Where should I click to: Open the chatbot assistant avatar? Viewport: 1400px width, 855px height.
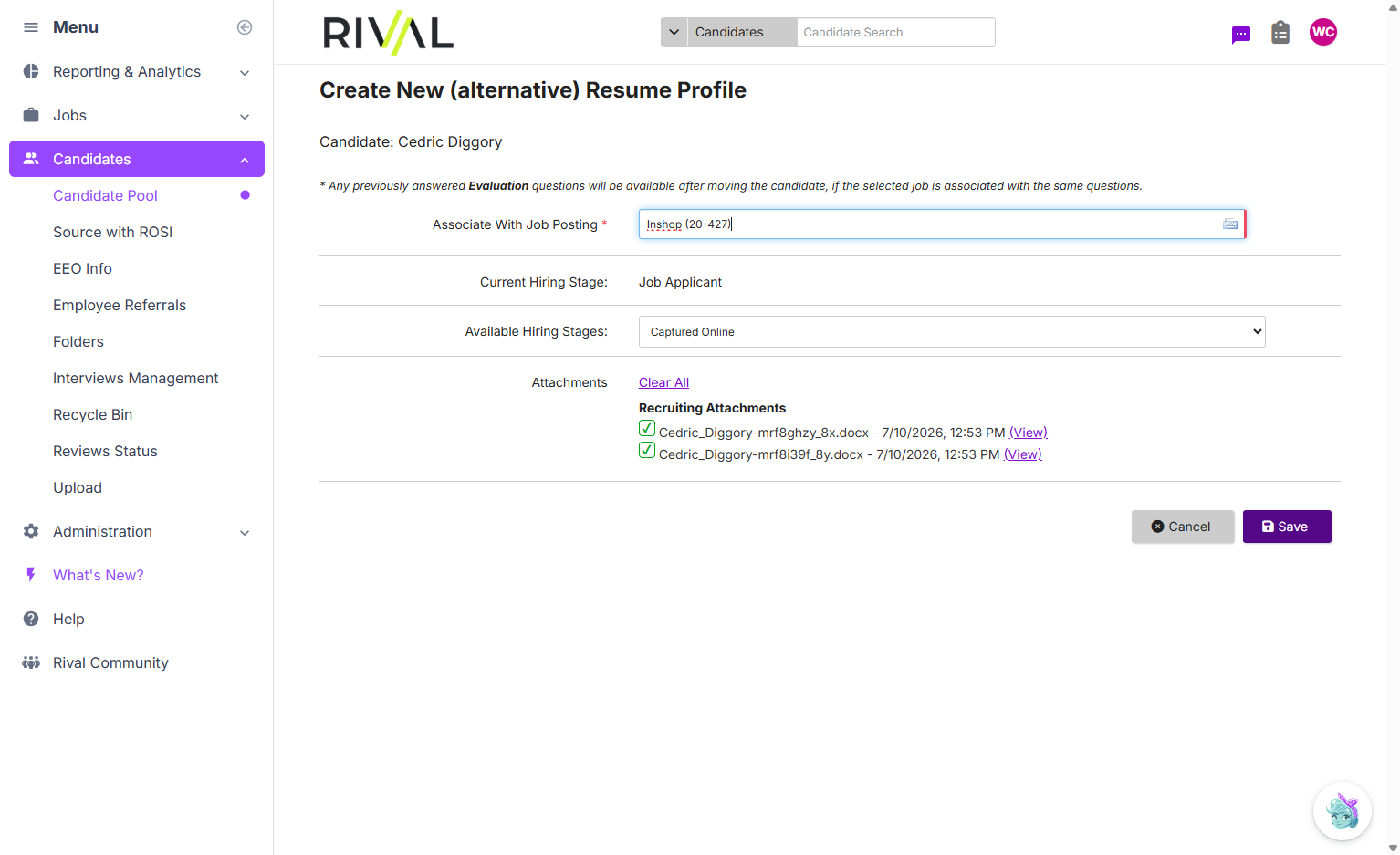(x=1343, y=811)
